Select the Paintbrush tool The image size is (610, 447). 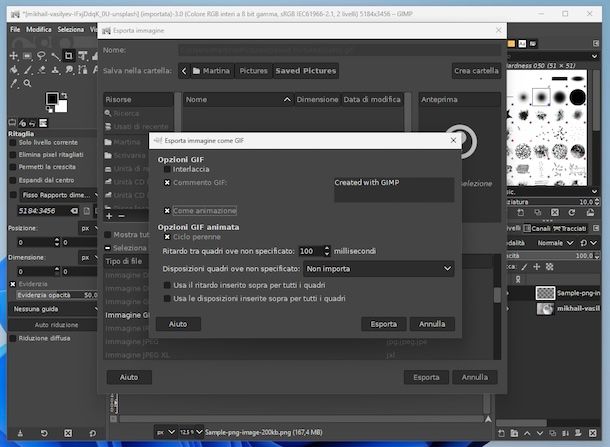coord(28,70)
